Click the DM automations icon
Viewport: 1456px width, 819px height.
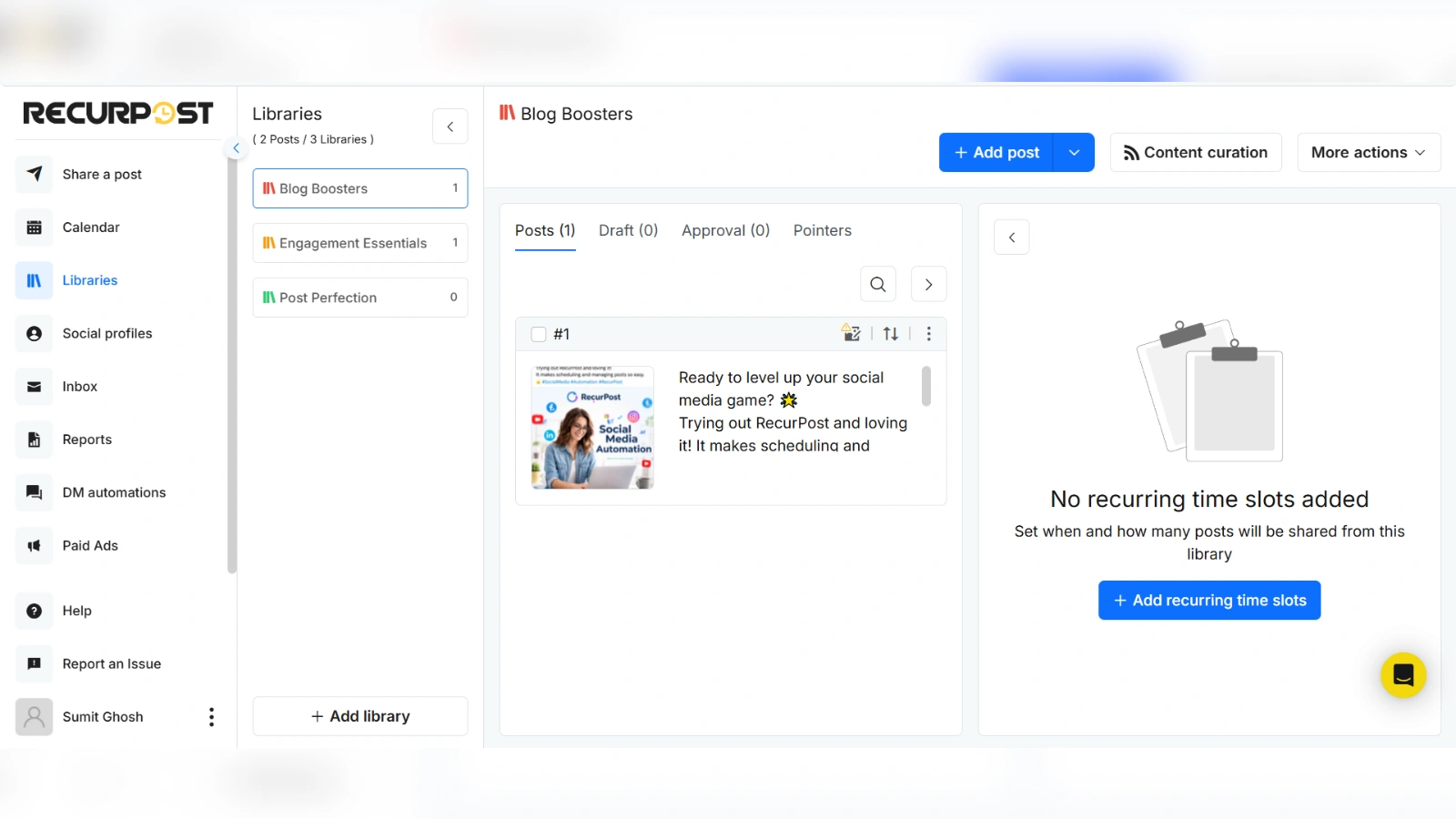(34, 492)
